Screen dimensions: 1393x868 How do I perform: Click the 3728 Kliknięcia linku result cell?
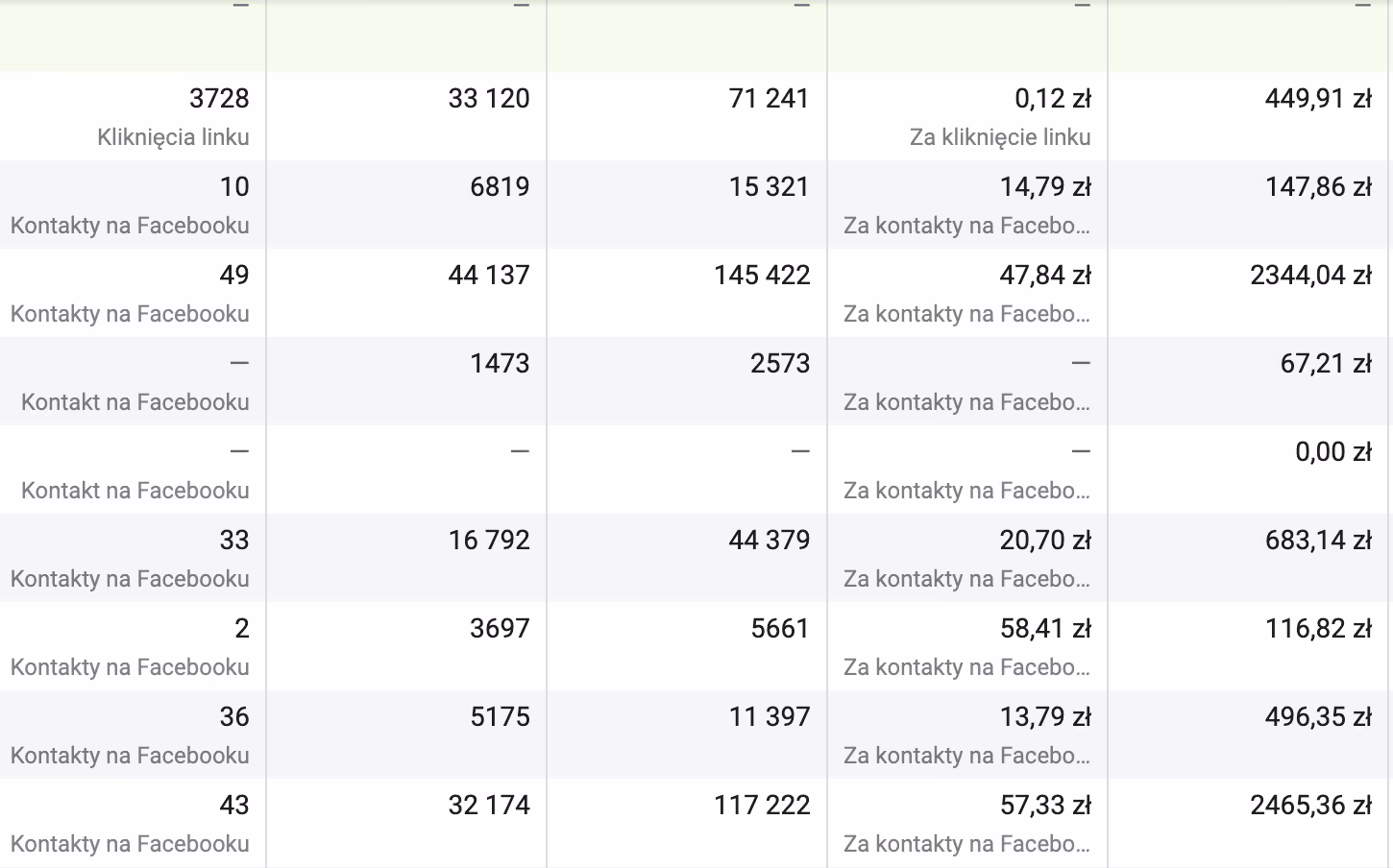(133, 116)
